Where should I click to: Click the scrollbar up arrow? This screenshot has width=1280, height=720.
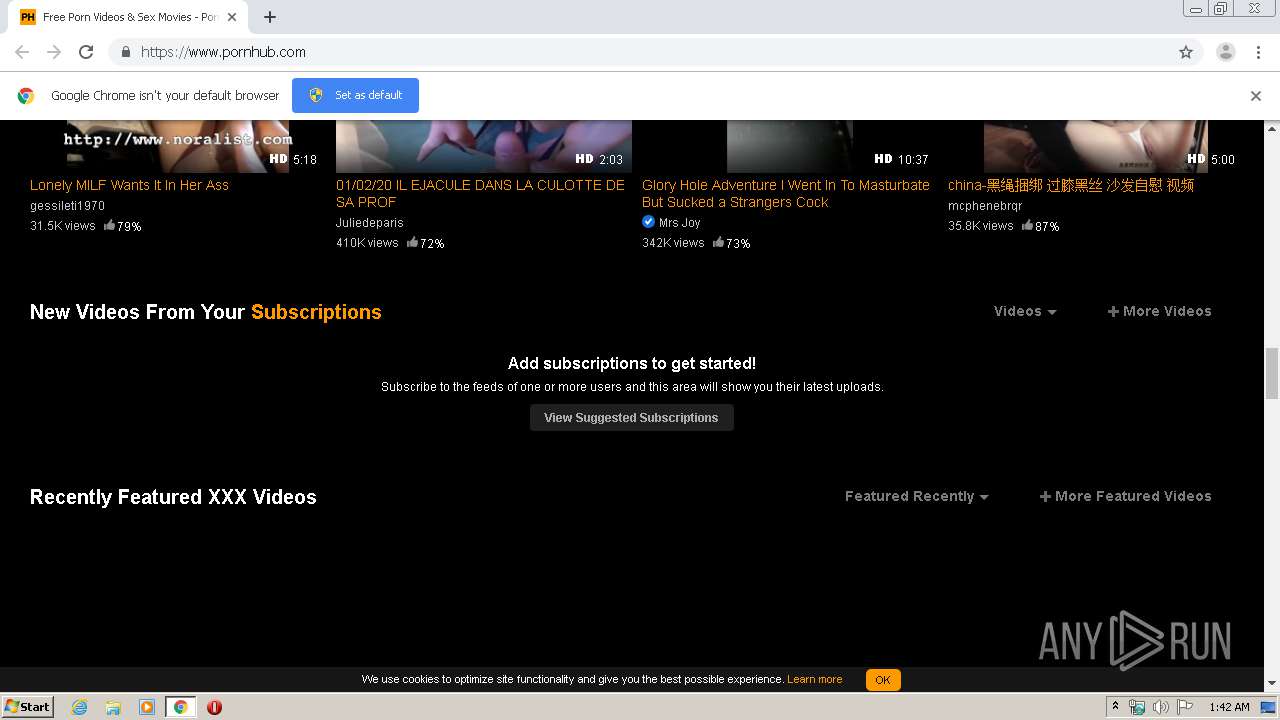1272,128
